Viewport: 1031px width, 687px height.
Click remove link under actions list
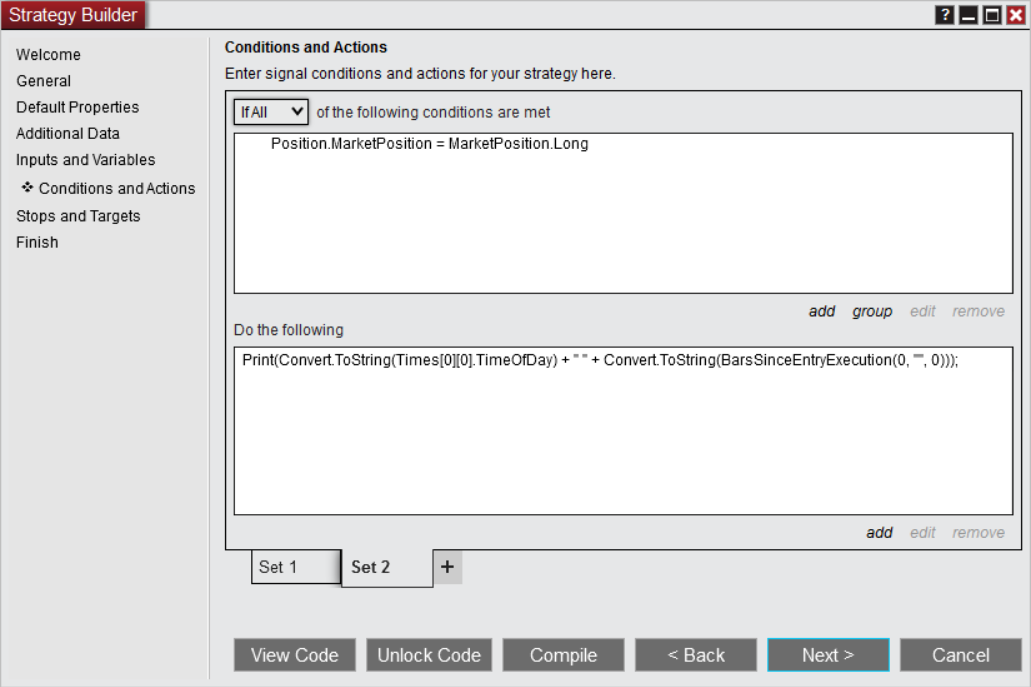click(978, 533)
